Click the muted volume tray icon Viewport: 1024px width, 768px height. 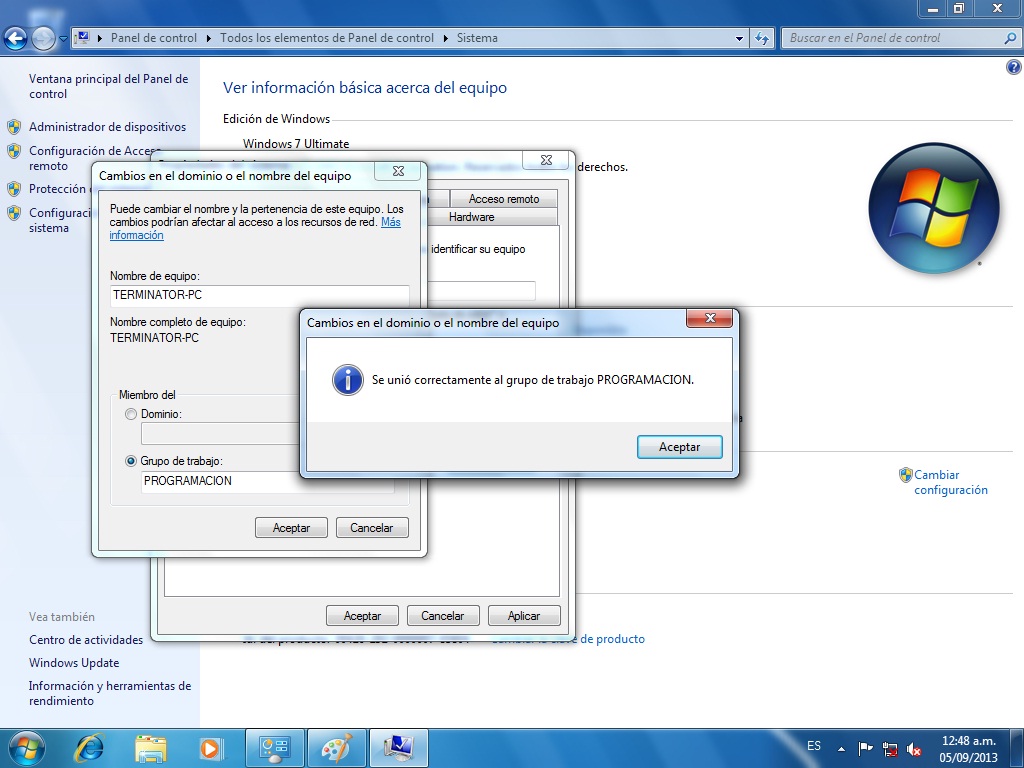(914, 749)
